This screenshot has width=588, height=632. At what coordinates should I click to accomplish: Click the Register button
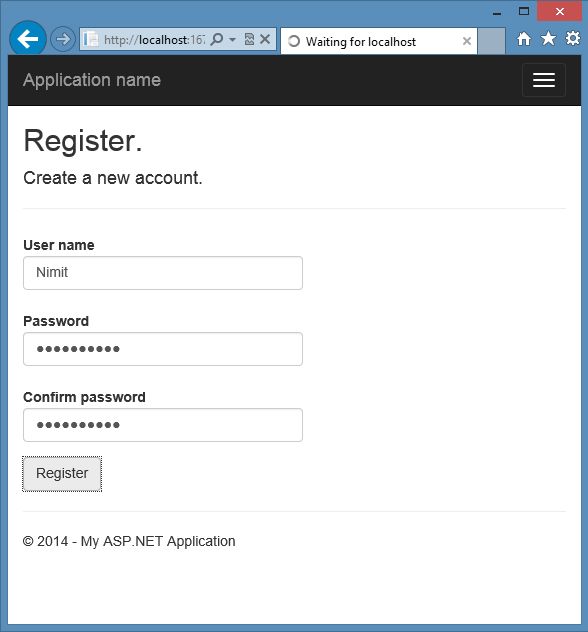click(62, 474)
